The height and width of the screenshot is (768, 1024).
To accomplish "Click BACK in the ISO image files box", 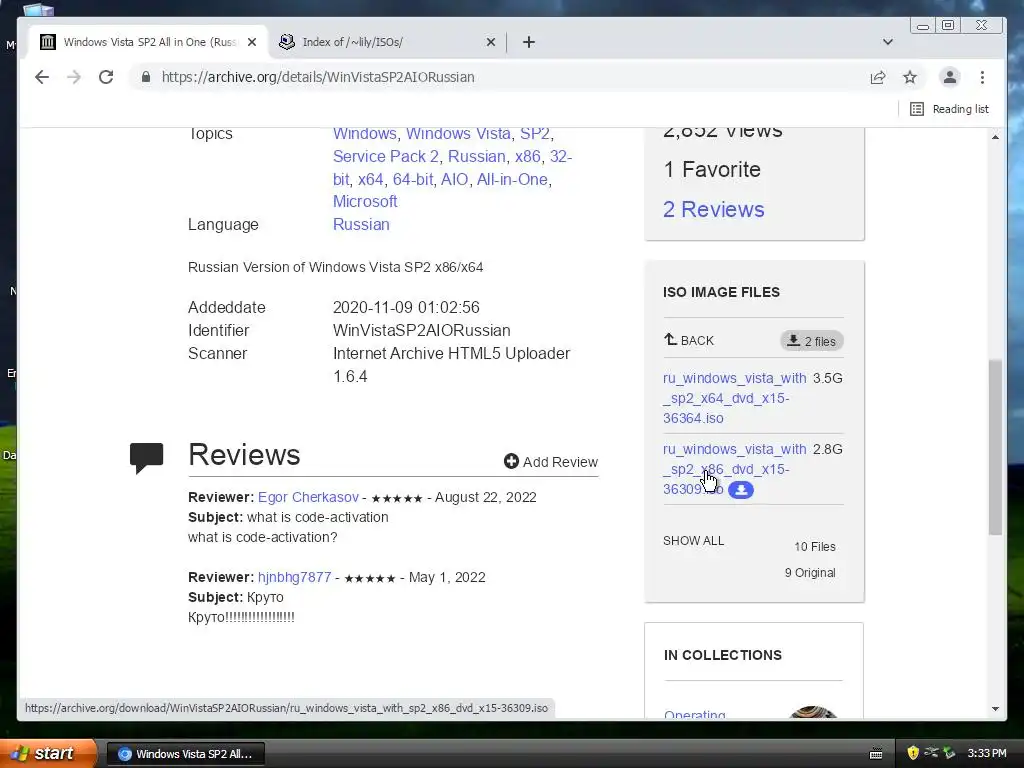I will point(689,340).
